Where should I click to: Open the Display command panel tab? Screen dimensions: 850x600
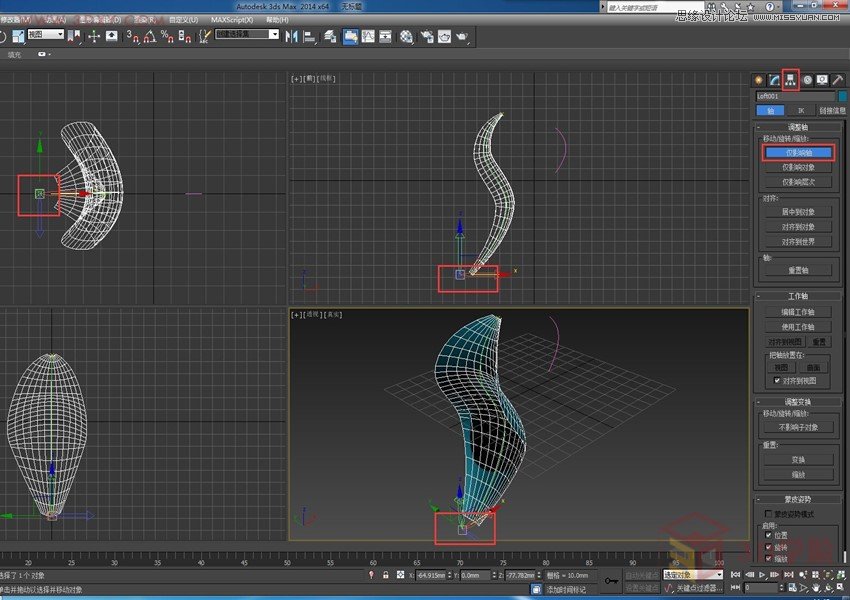pyautogui.click(x=822, y=80)
